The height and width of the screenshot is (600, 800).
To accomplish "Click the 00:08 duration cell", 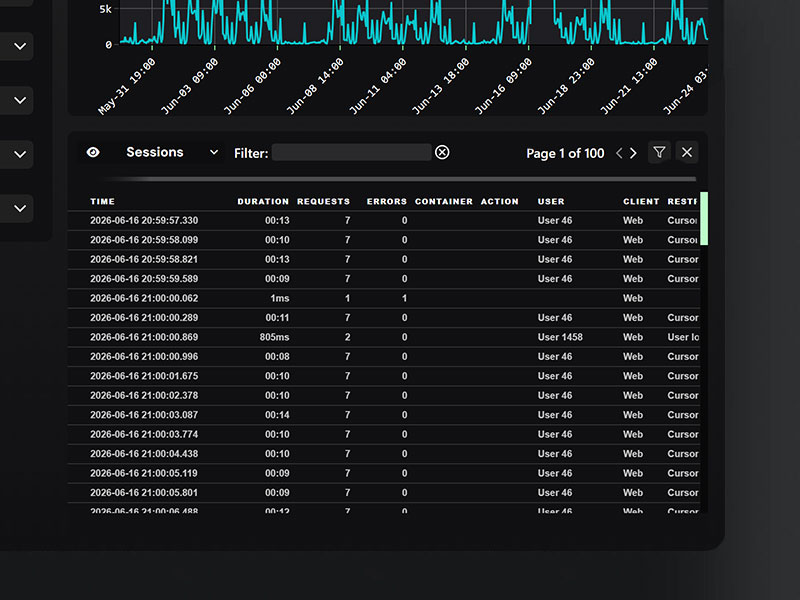I will point(277,356).
